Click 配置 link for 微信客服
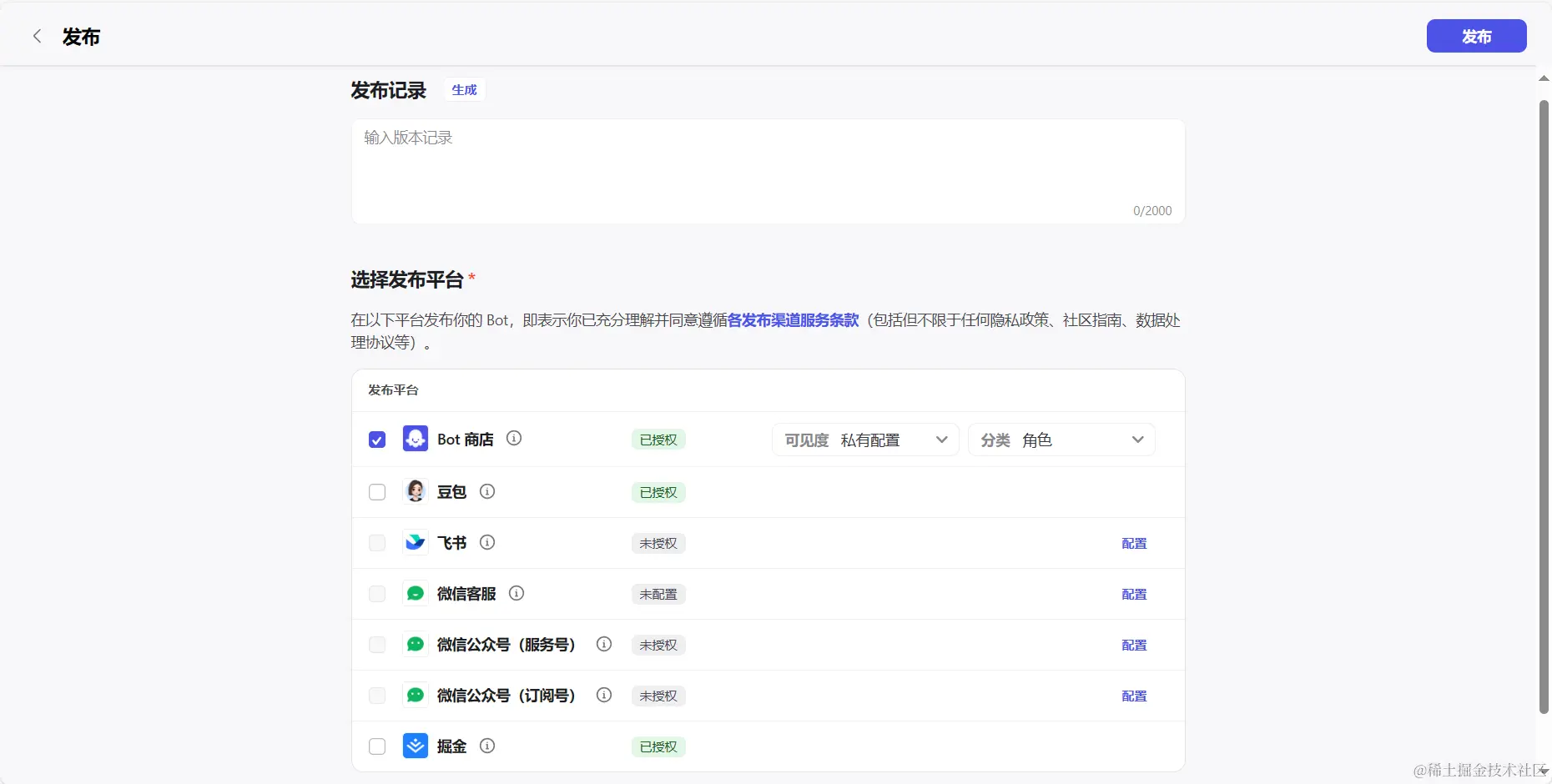The width and height of the screenshot is (1552, 784). [1134, 594]
